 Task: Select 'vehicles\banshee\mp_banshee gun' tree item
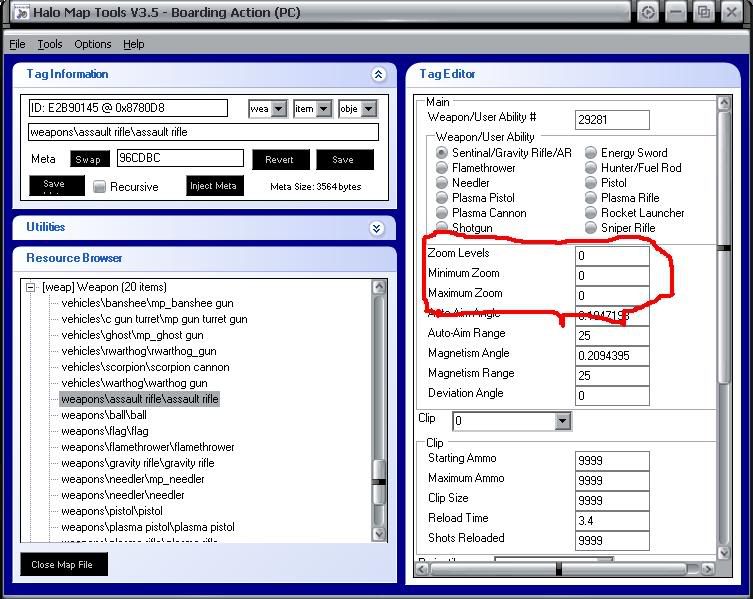coord(147,303)
